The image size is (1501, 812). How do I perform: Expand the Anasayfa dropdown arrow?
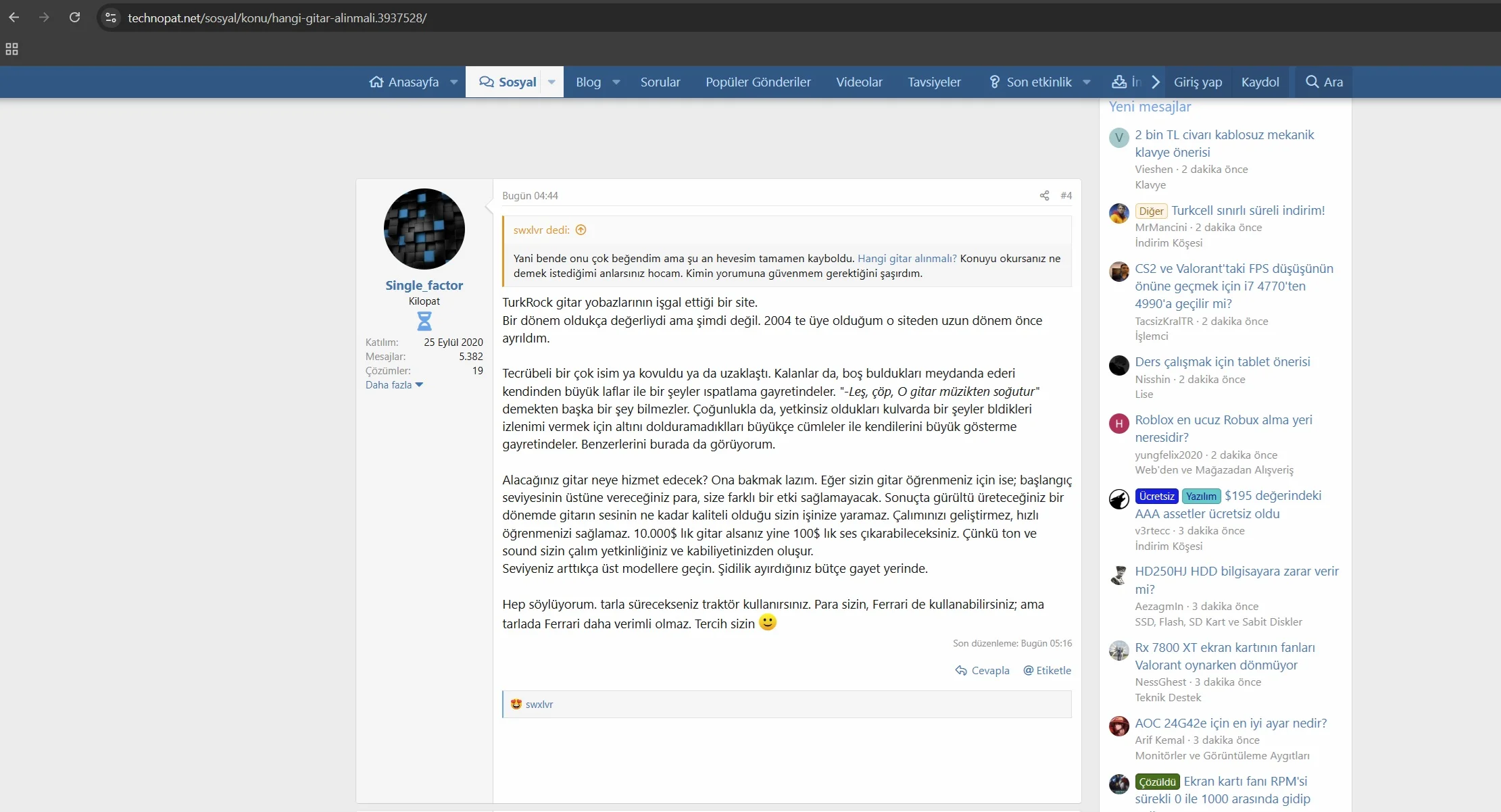click(454, 82)
